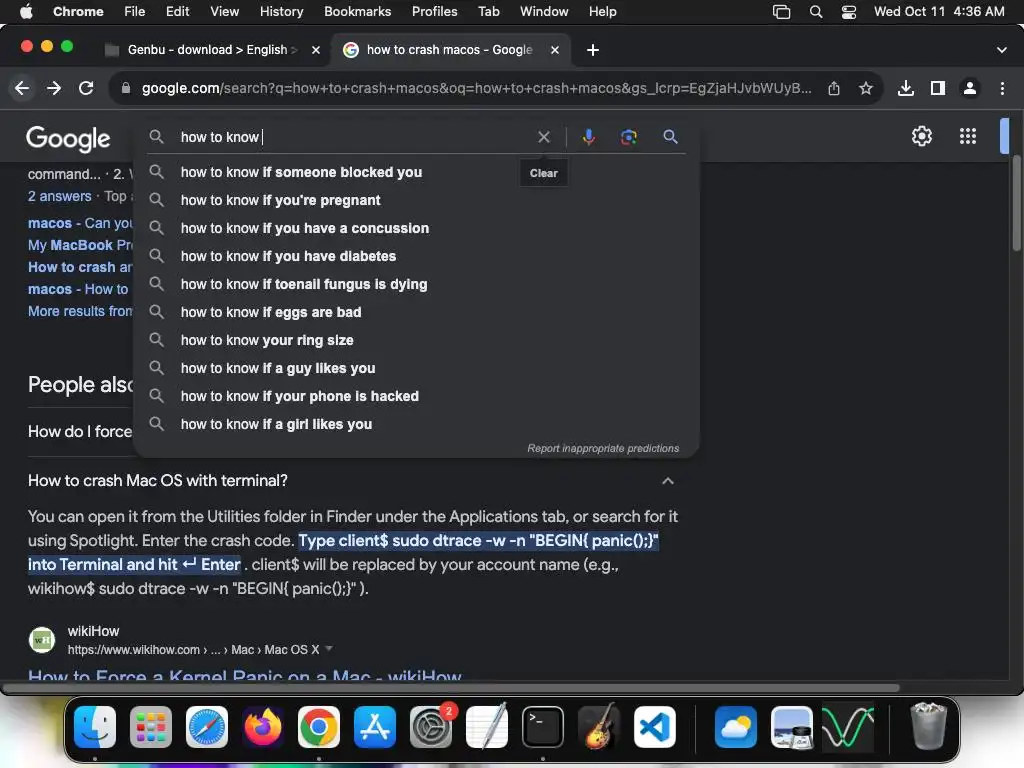Screen dimensions: 1024x768
Task: Open the Apple menu
Action: (x=26, y=12)
